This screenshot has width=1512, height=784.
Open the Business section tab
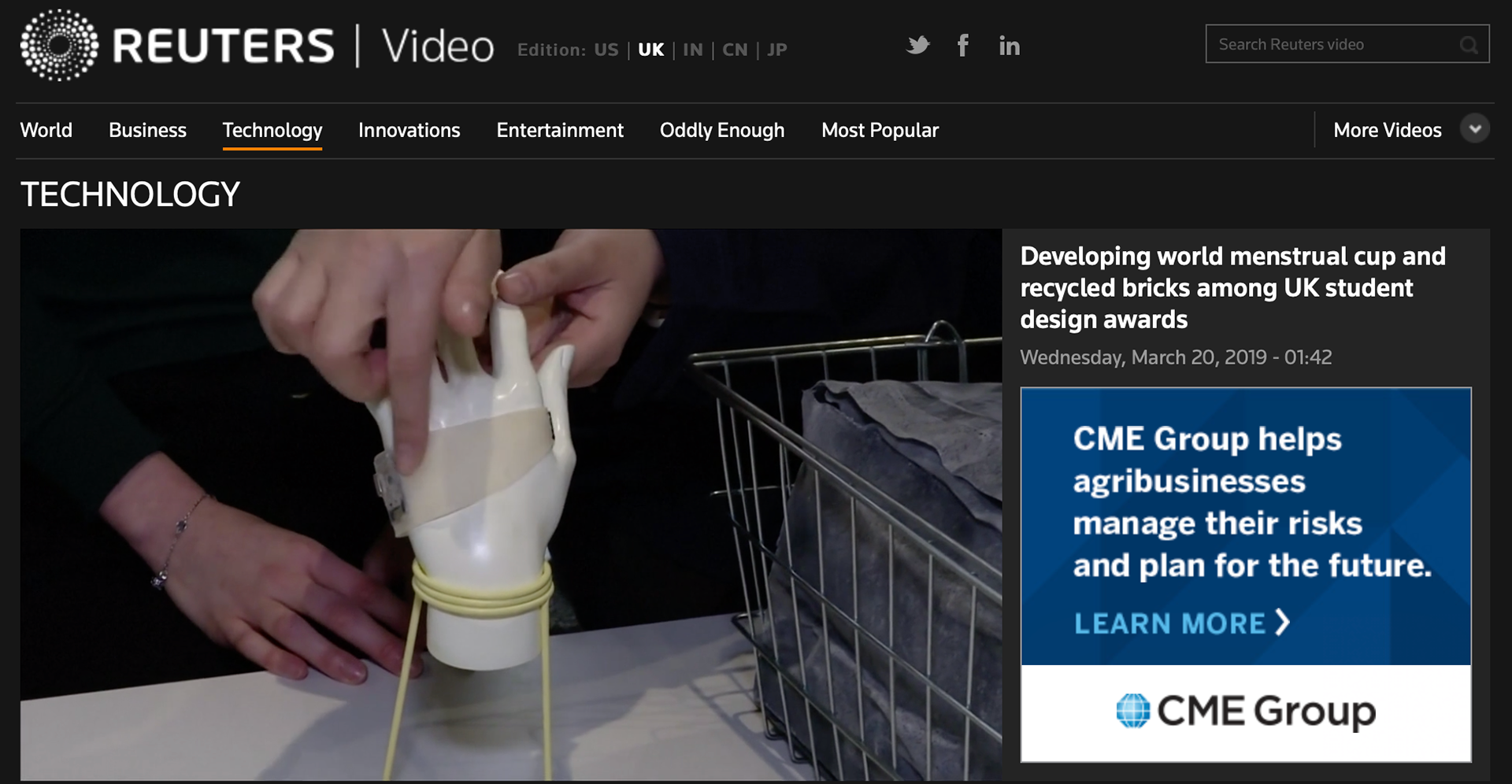[147, 130]
